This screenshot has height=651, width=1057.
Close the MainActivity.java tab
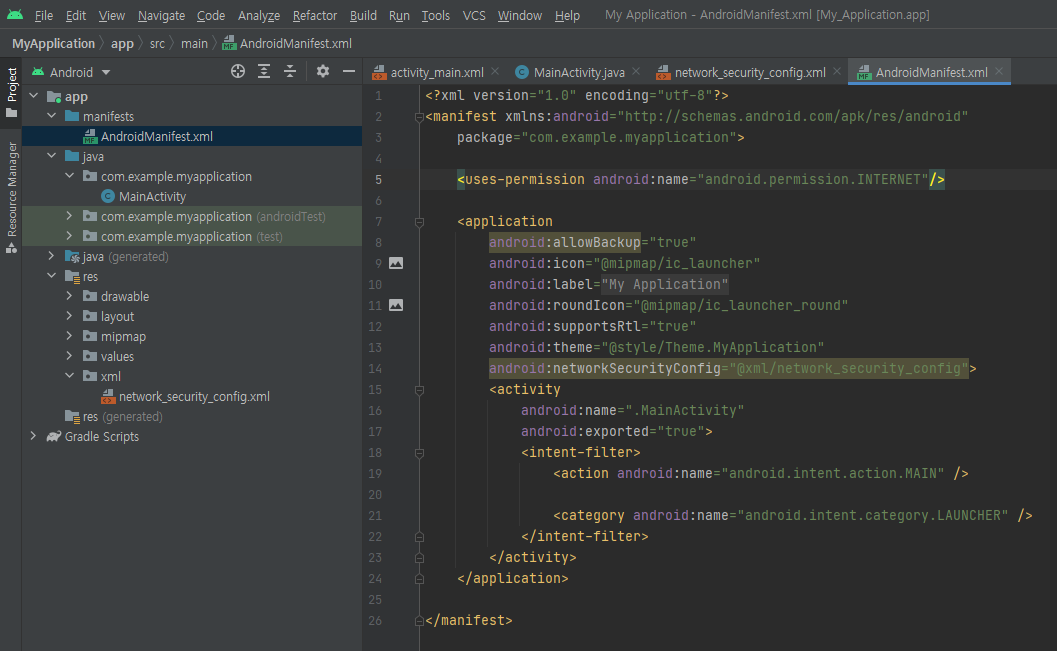pos(636,71)
